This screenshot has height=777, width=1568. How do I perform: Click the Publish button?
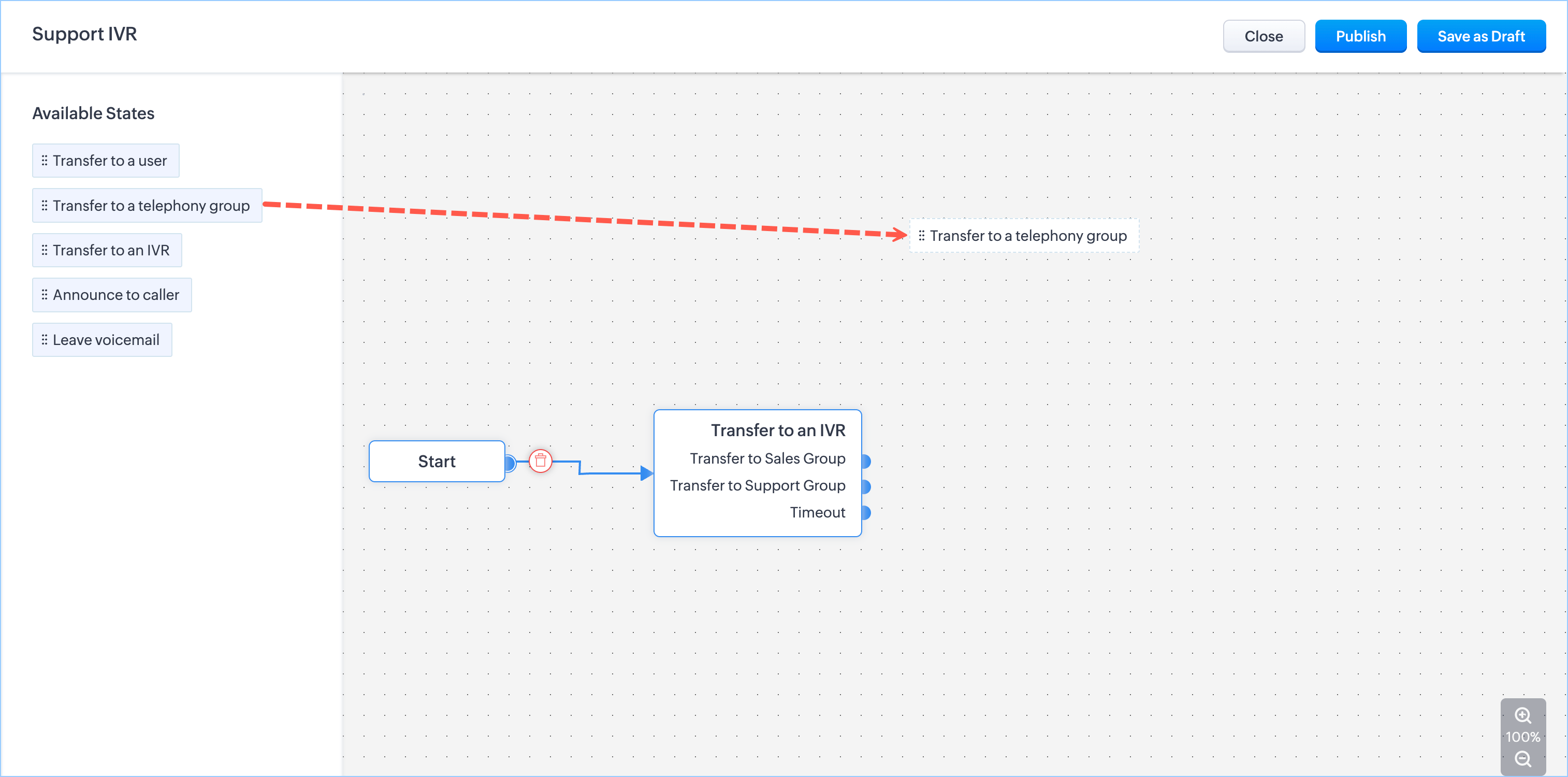point(1360,37)
